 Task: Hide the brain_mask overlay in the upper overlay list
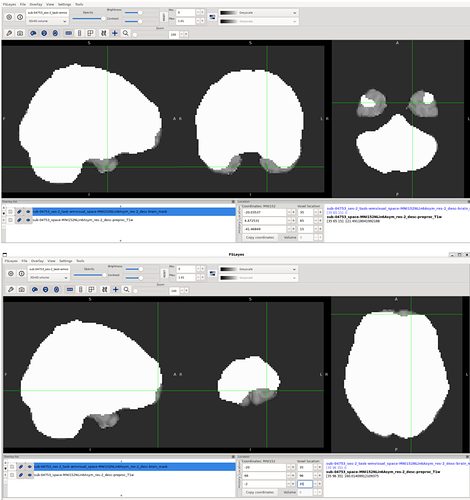coord(28,212)
